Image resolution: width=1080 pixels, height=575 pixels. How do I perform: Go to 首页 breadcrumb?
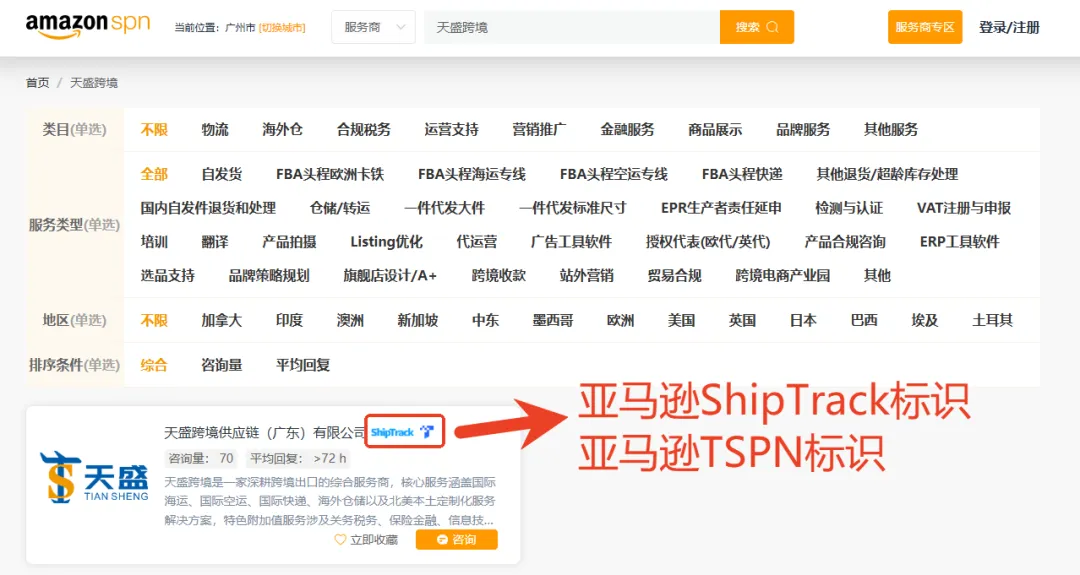(x=38, y=83)
